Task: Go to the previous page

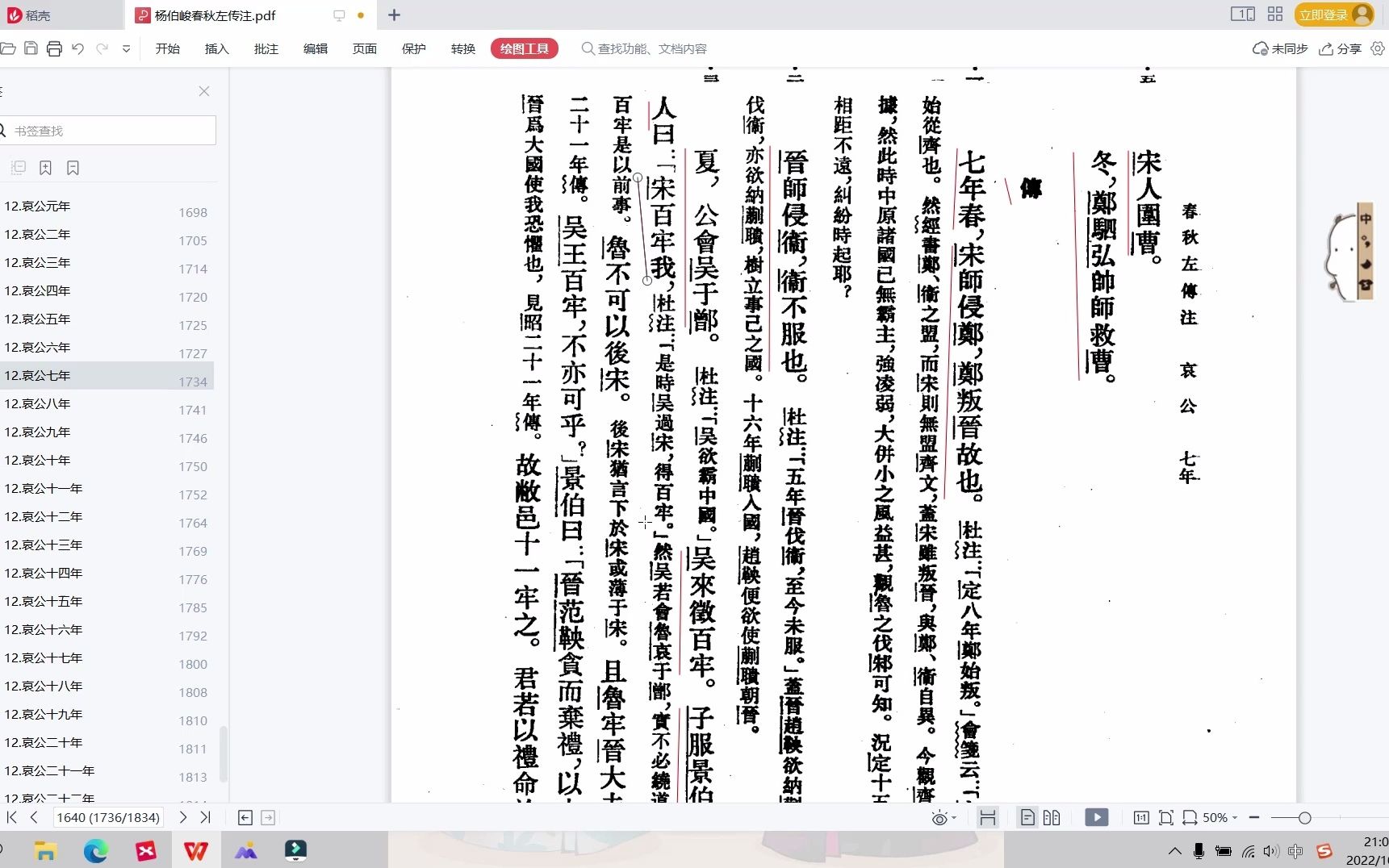Action: pyautogui.click(x=34, y=817)
